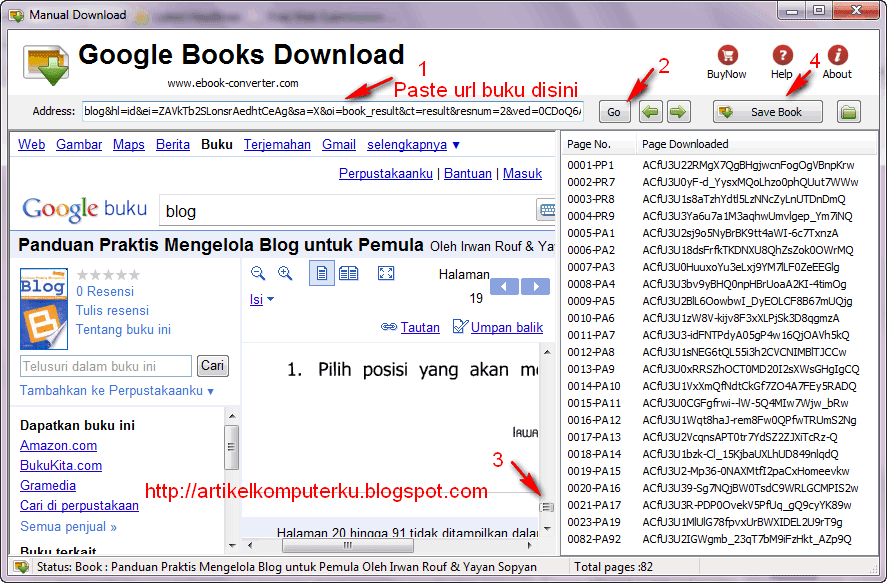Open the 0 Resensi link
887x583 pixels.
pyautogui.click(x=105, y=292)
